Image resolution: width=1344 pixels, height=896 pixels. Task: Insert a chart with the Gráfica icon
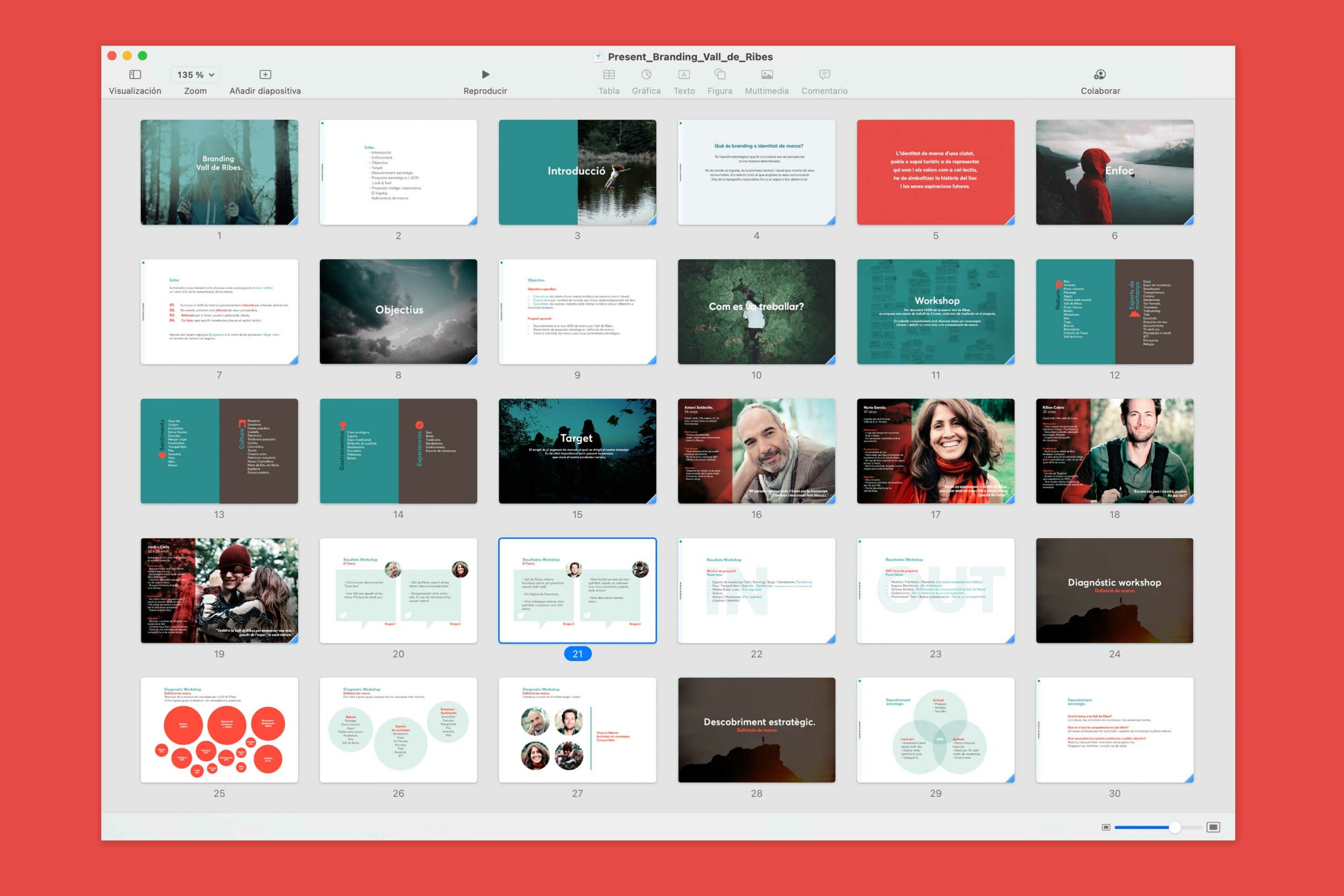646,75
